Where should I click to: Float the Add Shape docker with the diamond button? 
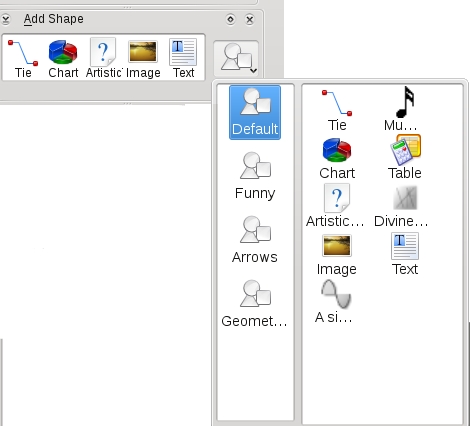[230, 19]
